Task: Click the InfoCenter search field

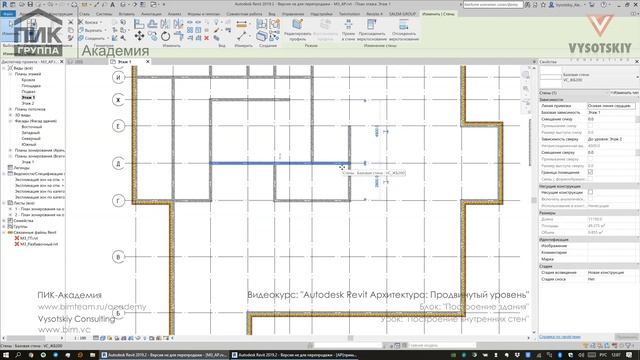Action: coord(493,4)
